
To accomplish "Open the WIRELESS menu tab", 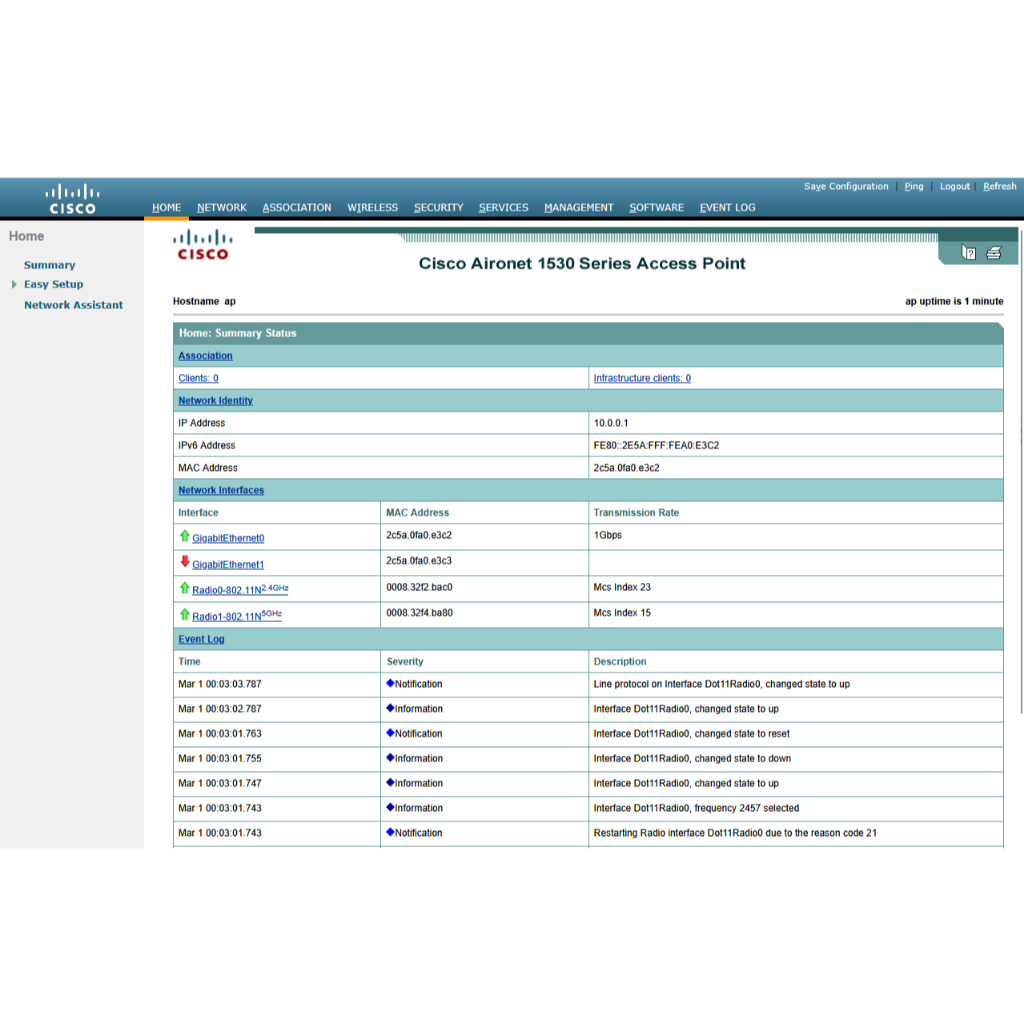I will tap(372, 208).
